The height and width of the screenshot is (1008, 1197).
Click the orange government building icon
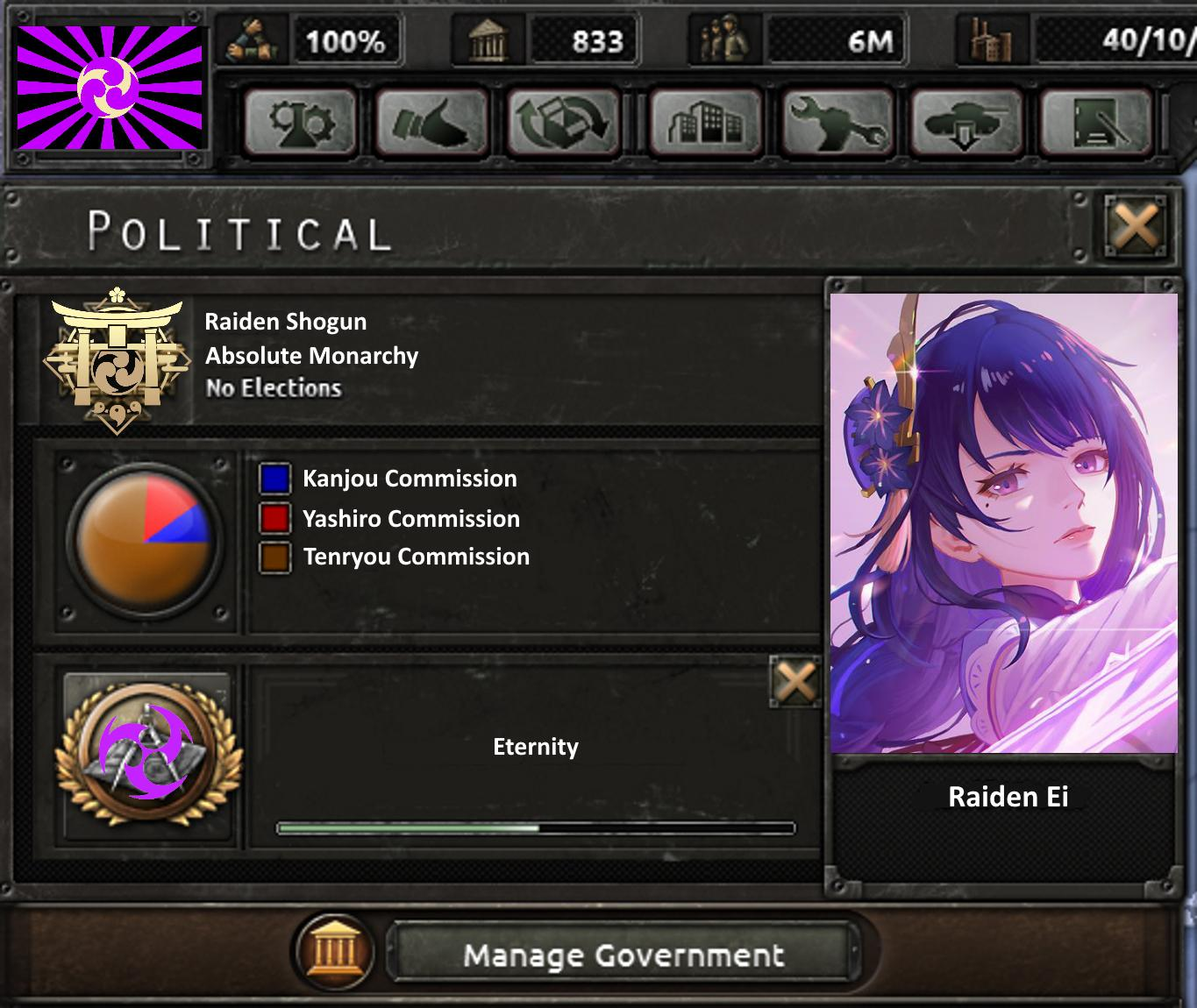coord(334,951)
